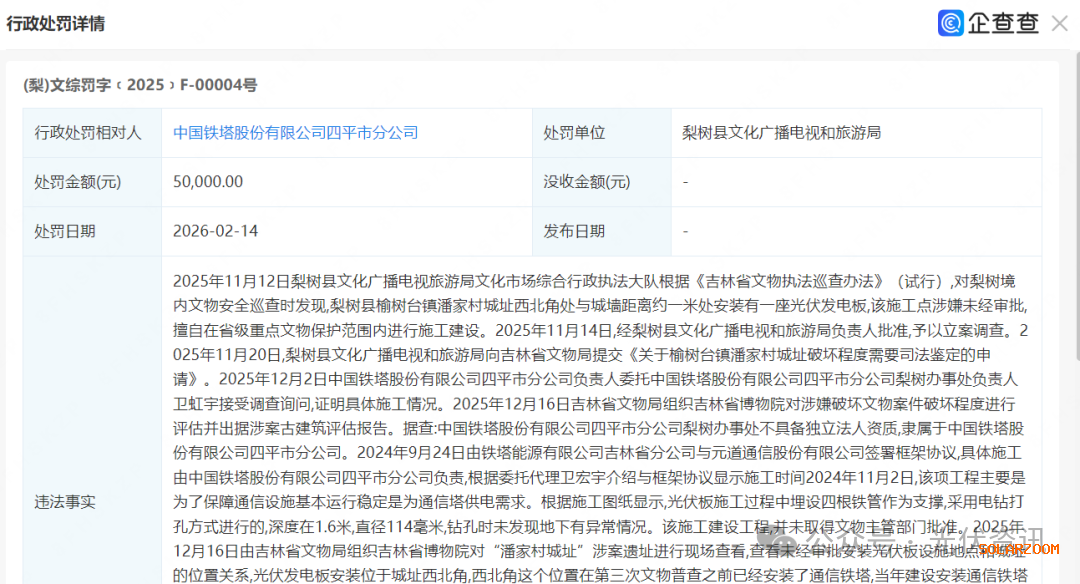Click the 处罚日期 label cell
Image resolution: width=1080 pixels, height=584 pixels.
tap(65, 231)
